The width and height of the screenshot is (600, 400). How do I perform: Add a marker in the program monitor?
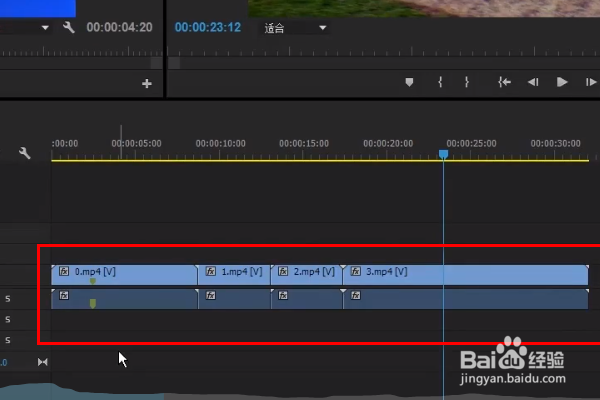coord(409,82)
